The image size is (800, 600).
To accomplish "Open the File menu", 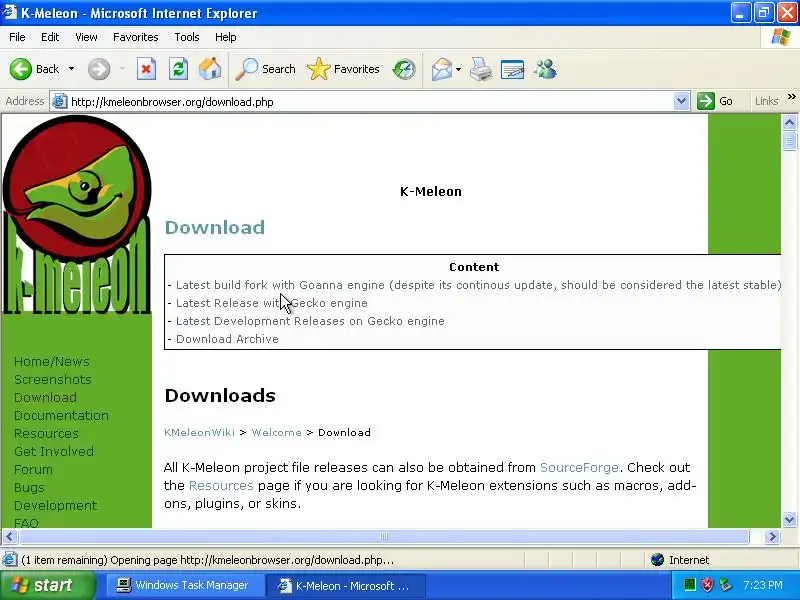I will click(x=17, y=37).
